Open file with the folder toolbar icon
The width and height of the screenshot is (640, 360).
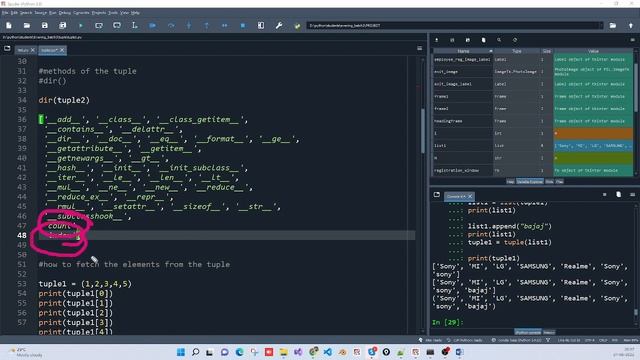[27, 25]
